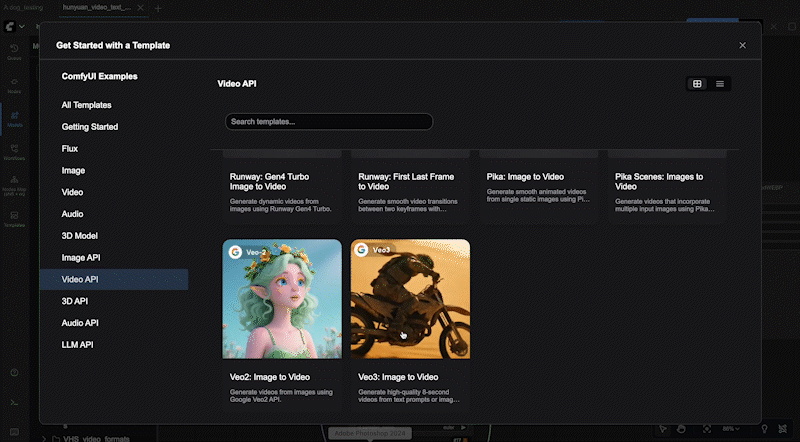This screenshot has height=442, width=800.
Task: Open the Veo2 elf girl thumbnail
Action: [282, 299]
